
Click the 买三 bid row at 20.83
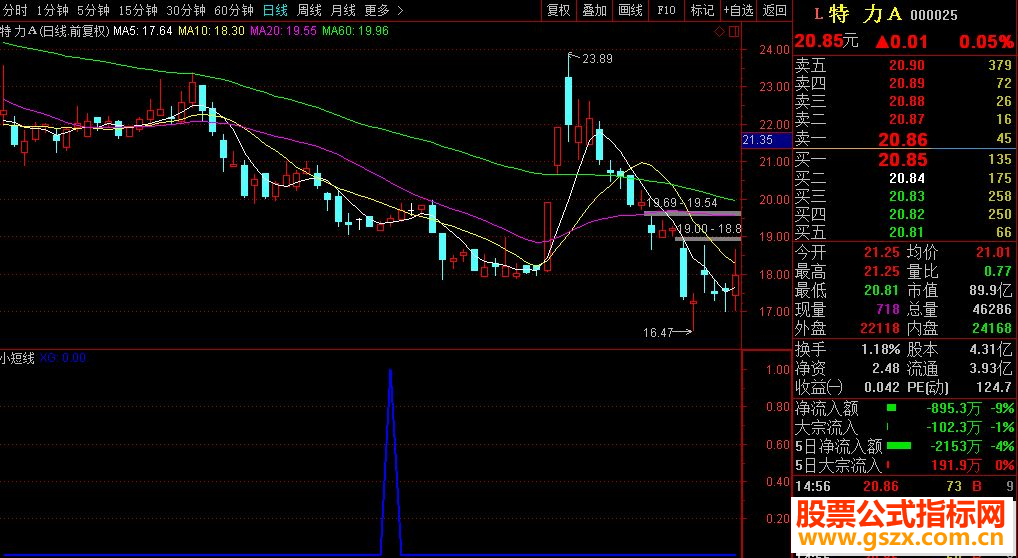(x=904, y=196)
